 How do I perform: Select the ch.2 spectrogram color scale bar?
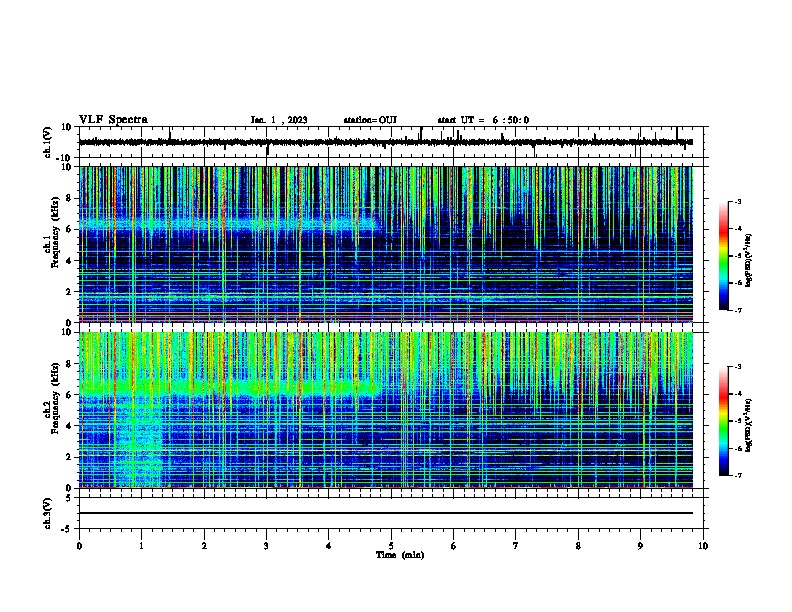[724, 421]
